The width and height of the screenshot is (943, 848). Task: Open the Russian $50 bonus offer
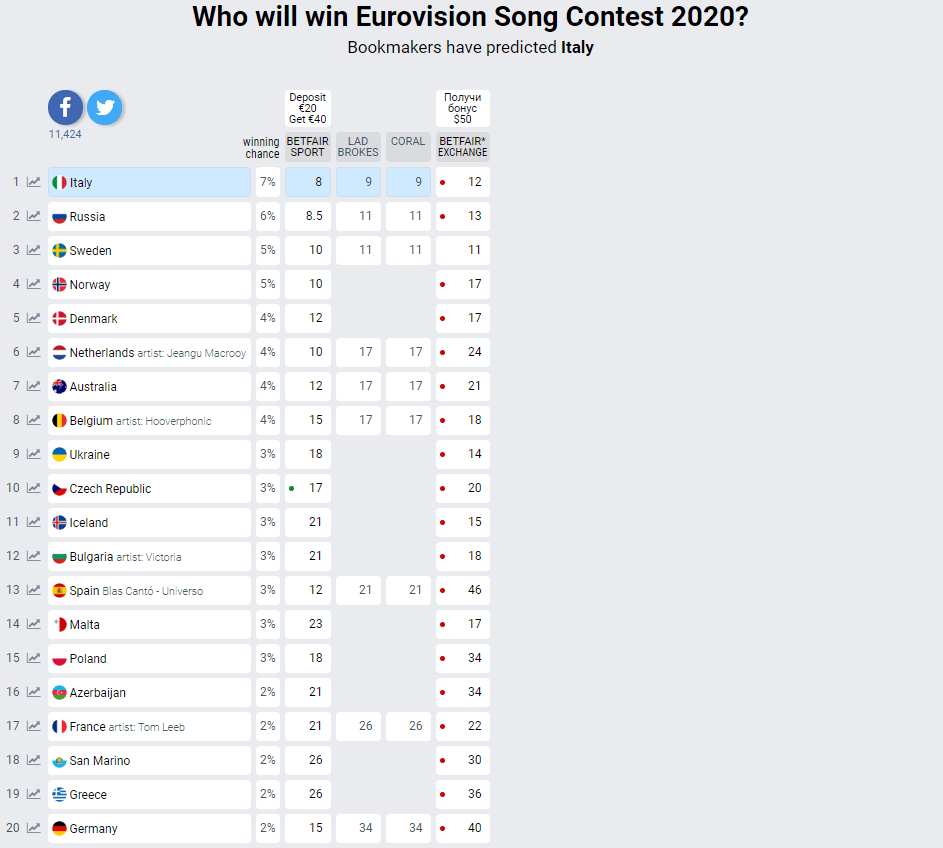[462, 108]
